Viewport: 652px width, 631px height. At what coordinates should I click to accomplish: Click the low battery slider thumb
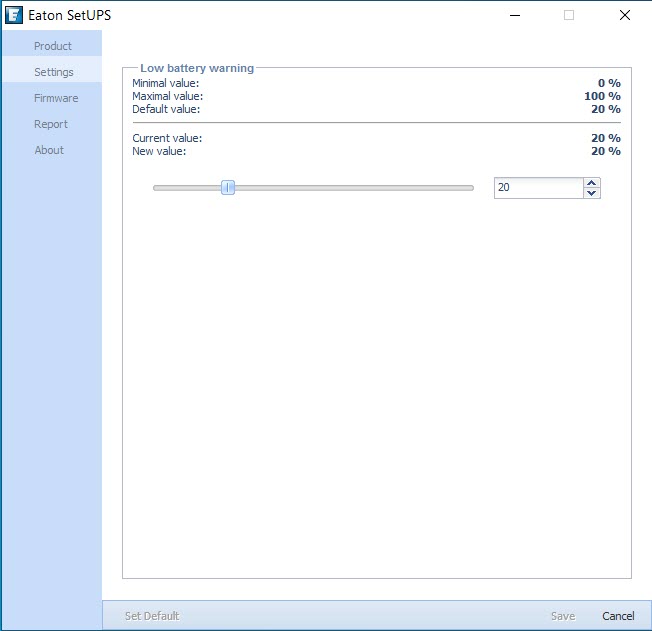(x=228, y=188)
